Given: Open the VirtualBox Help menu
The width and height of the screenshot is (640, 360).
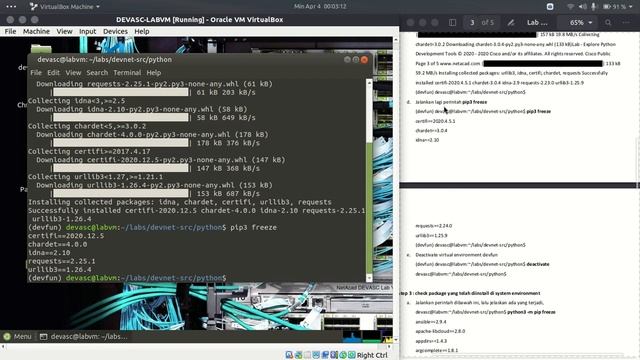Looking at the screenshot, I should [142, 31].
